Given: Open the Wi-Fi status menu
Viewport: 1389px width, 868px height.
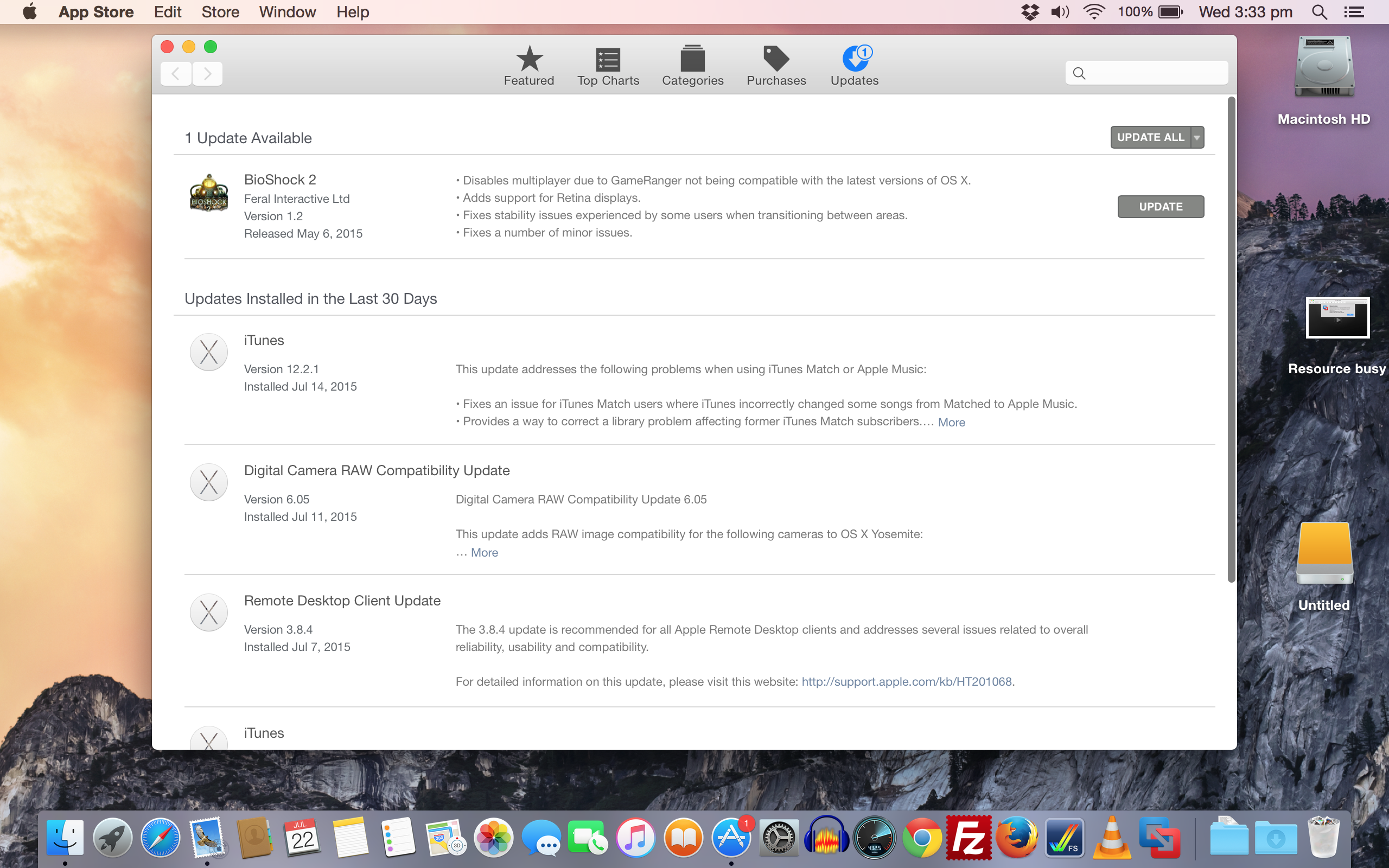Looking at the screenshot, I should pyautogui.click(x=1094, y=11).
